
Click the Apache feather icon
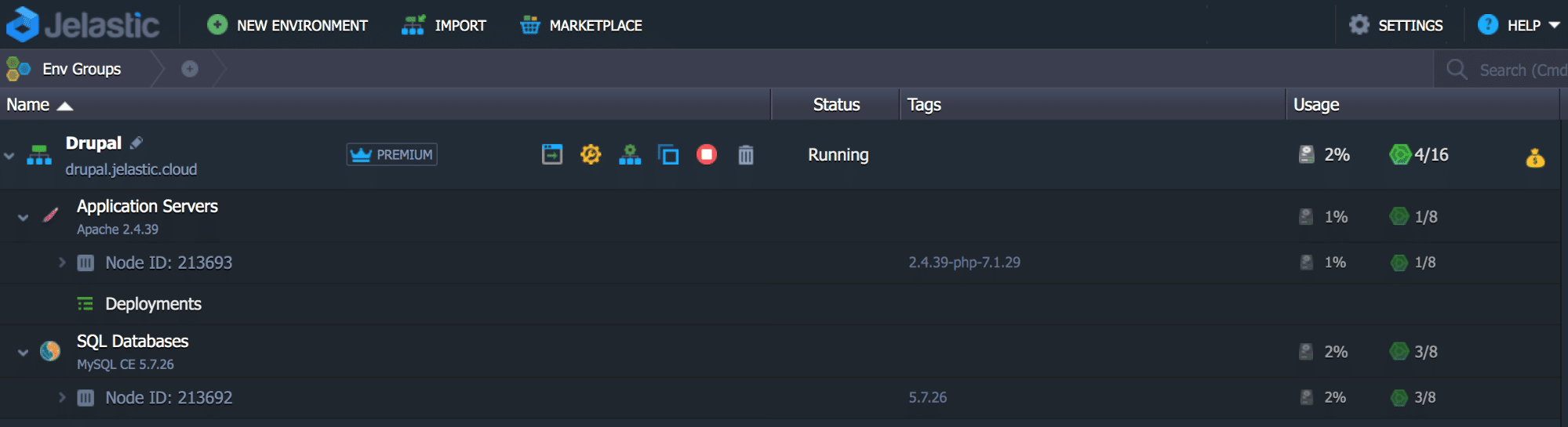pyautogui.click(x=50, y=215)
